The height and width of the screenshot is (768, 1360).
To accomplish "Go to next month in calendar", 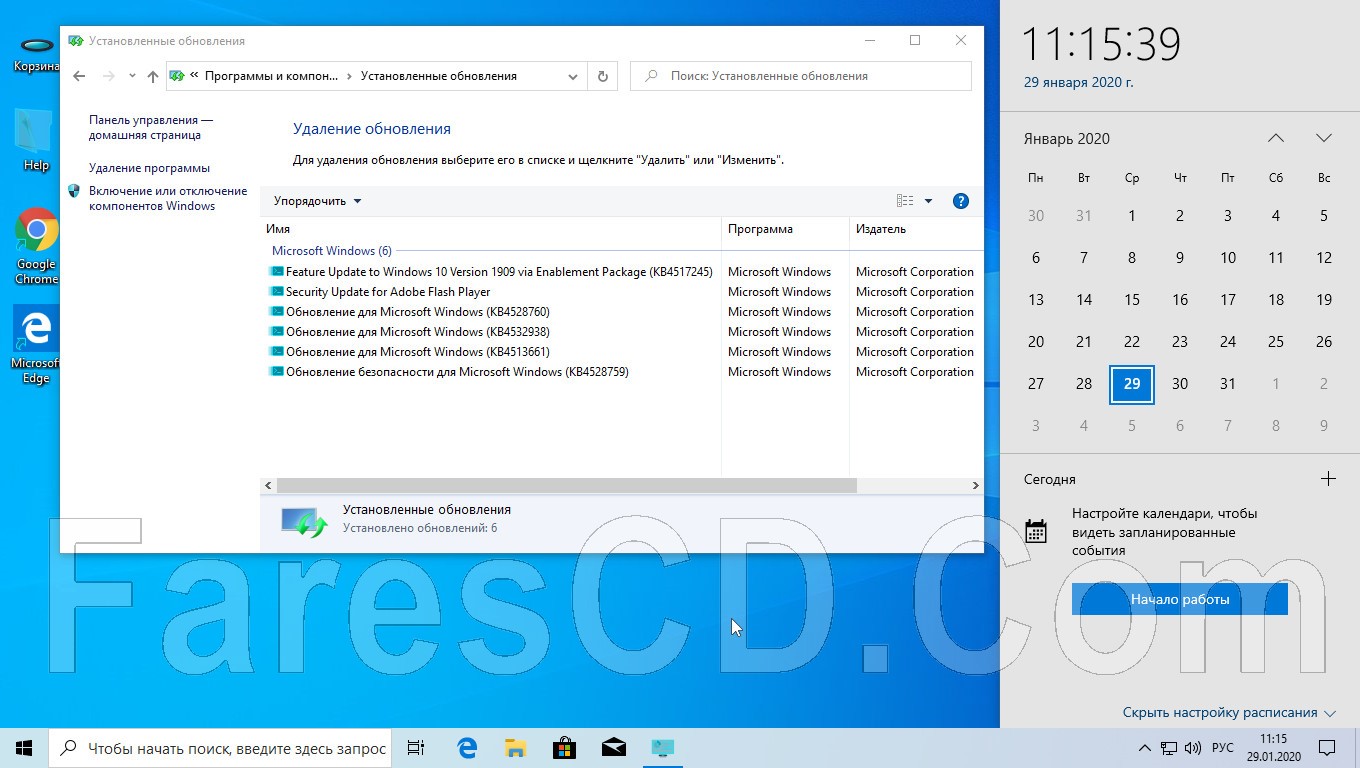I will coord(1323,138).
